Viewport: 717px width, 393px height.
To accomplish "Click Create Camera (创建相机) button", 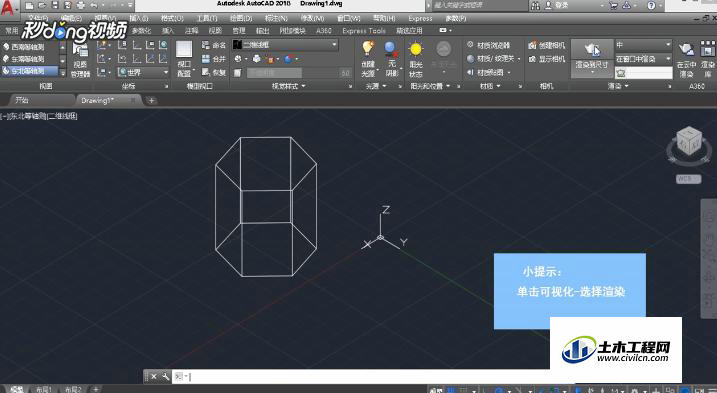I will (x=546, y=46).
